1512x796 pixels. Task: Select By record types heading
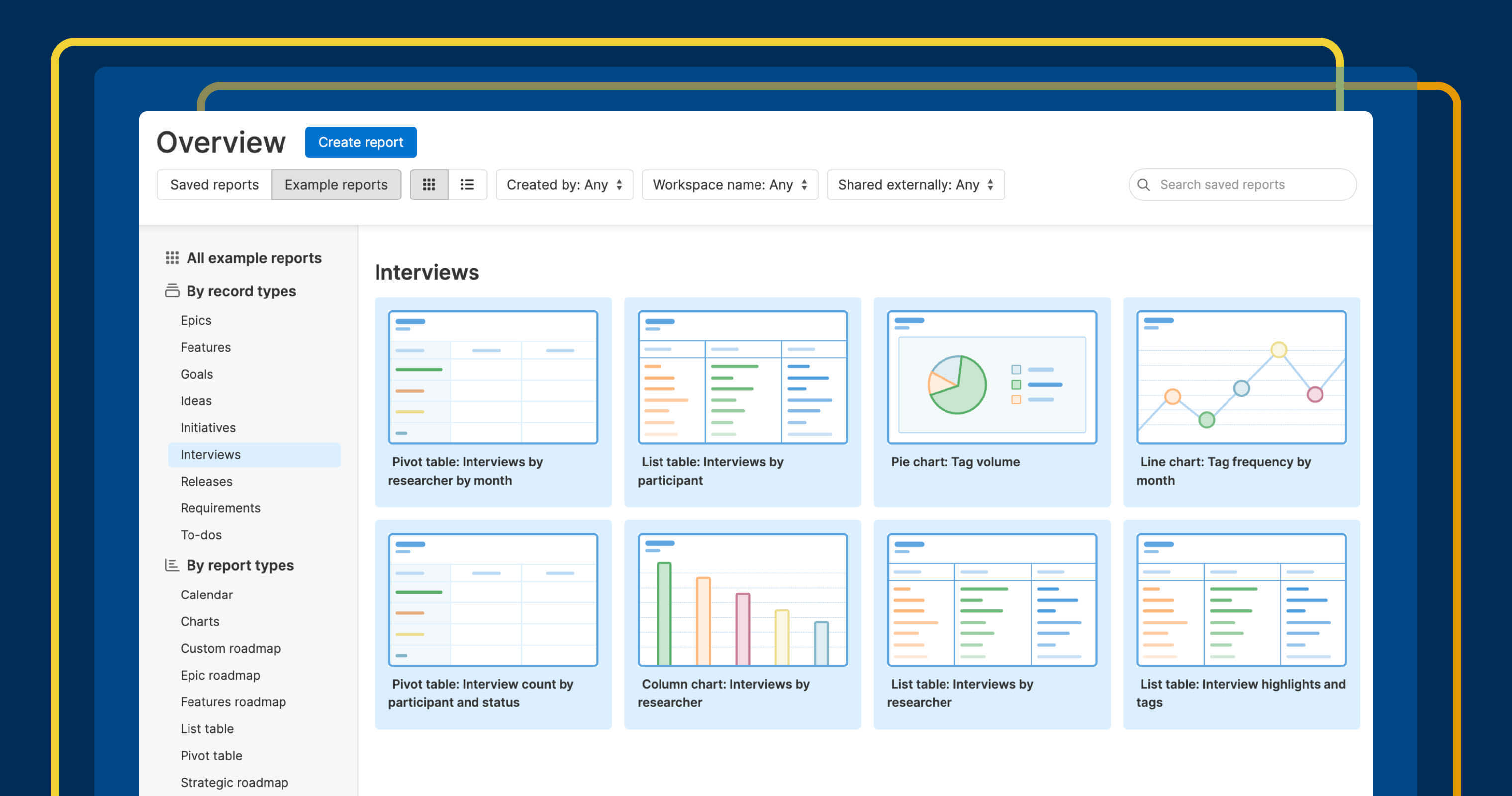click(241, 291)
